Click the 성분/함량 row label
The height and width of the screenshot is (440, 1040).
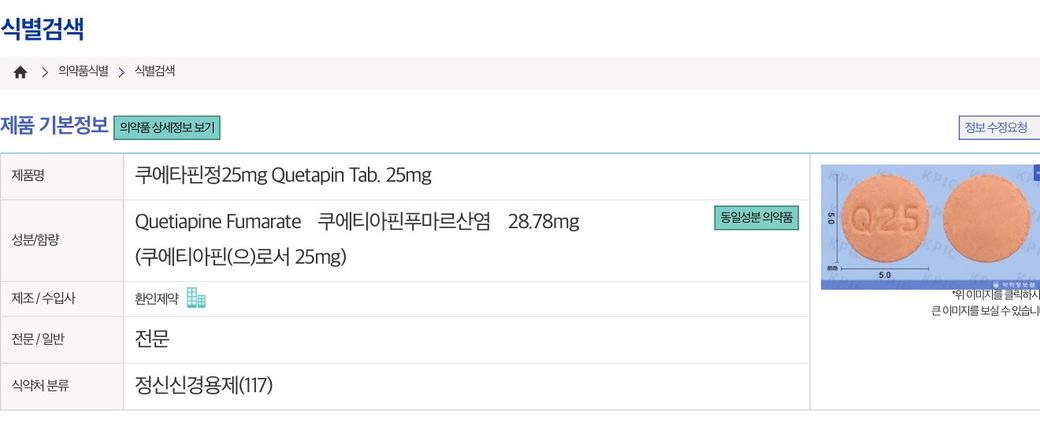(35, 240)
